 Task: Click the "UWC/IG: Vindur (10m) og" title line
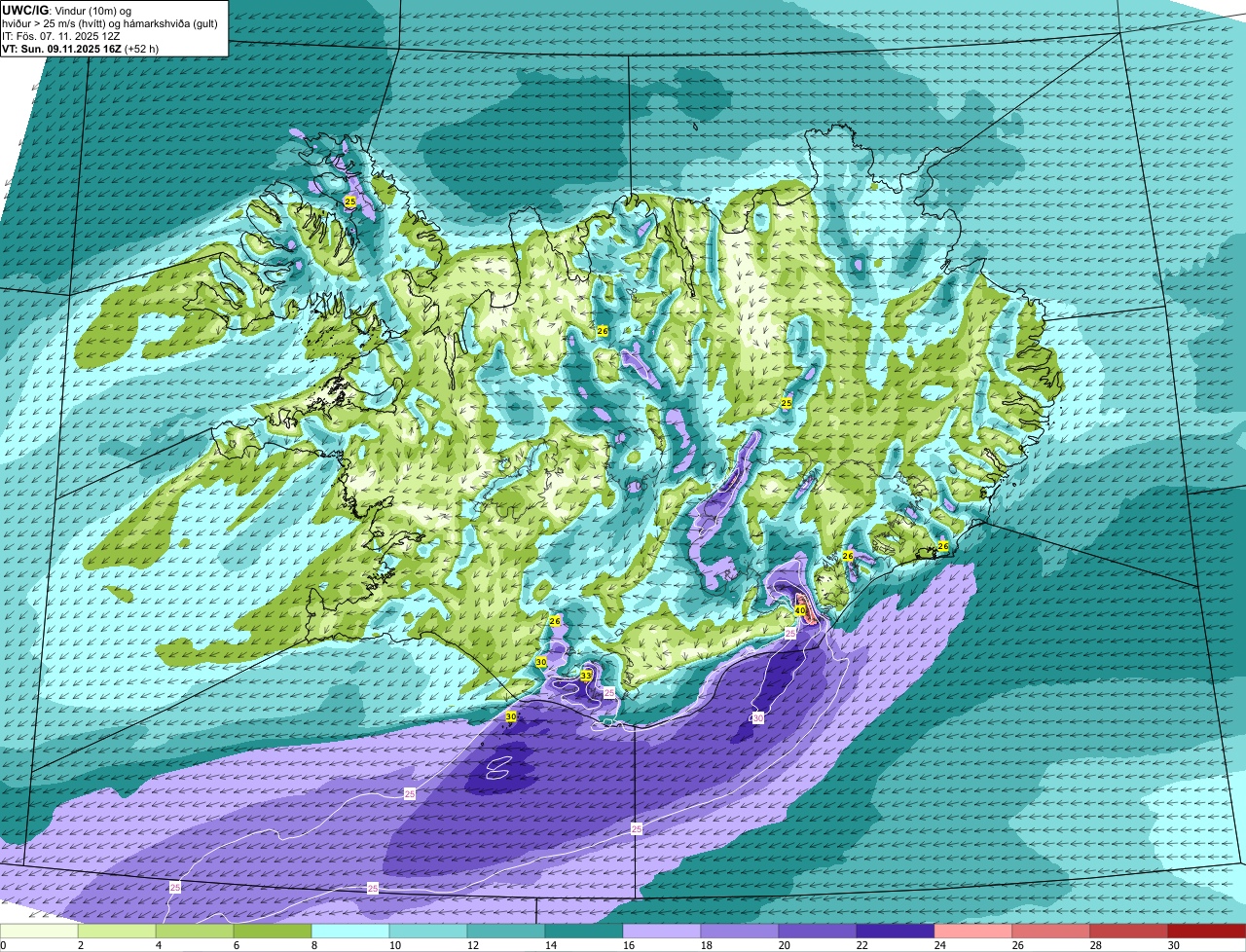66,11
